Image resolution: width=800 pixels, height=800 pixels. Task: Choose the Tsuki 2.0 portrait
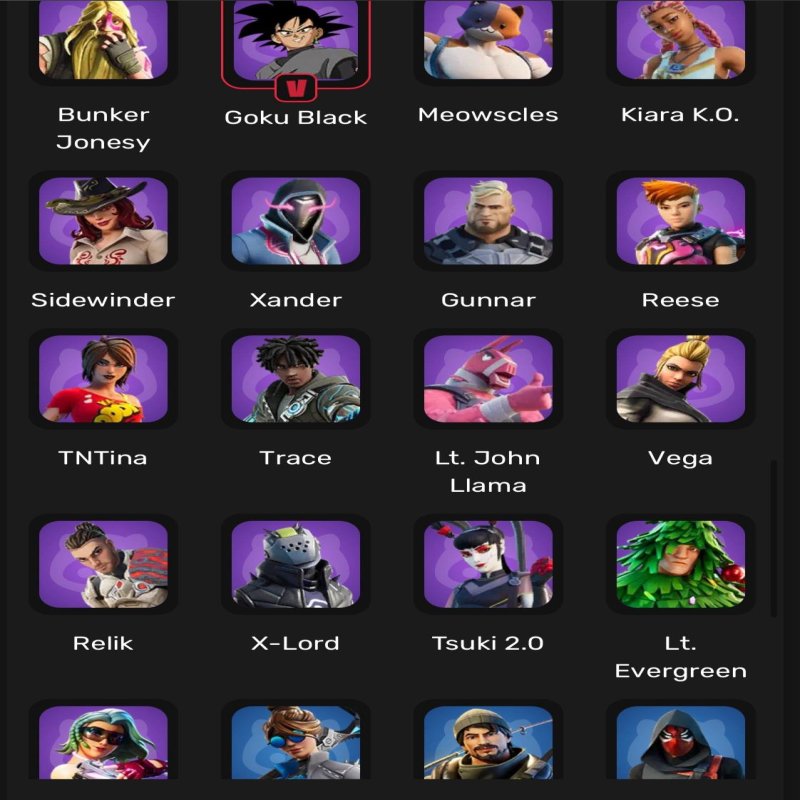point(488,564)
